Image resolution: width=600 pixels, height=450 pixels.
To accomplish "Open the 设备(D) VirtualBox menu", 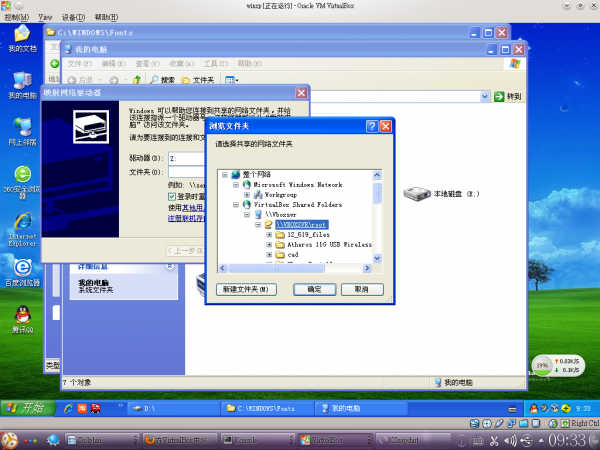I will point(73,17).
